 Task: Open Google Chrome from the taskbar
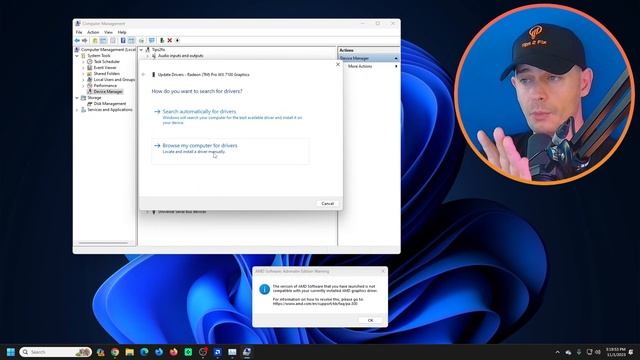click(x=115, y=352)
